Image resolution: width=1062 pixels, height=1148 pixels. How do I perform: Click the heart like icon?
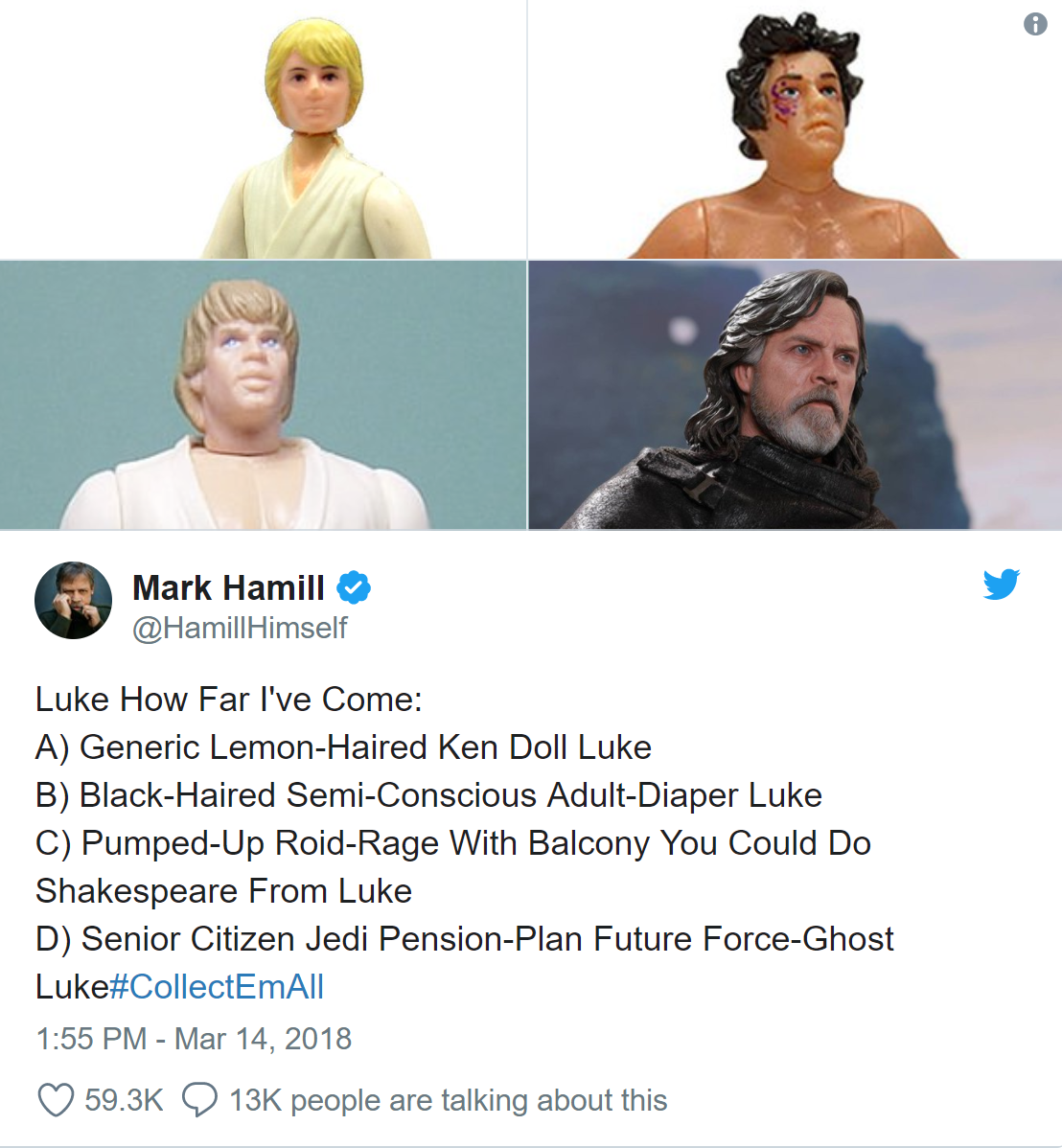[56, 1100]
